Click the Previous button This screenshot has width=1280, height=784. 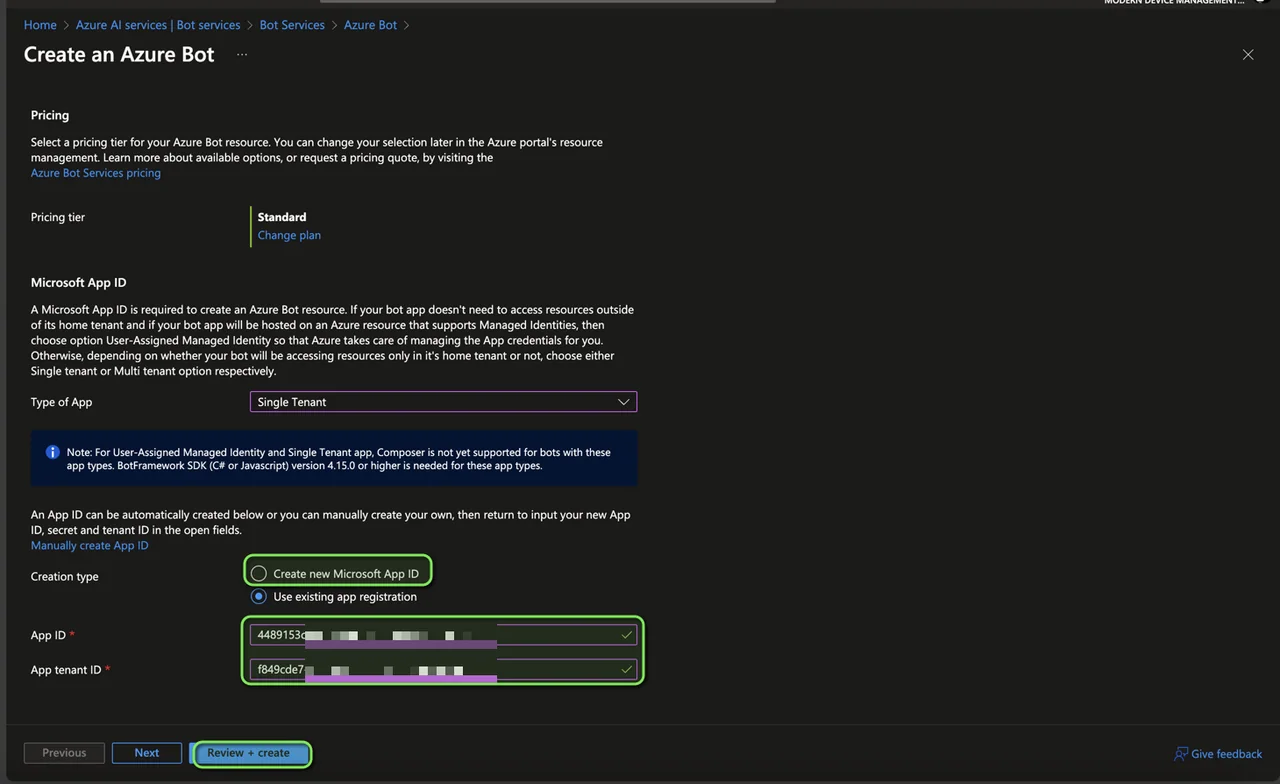point(64,753)
